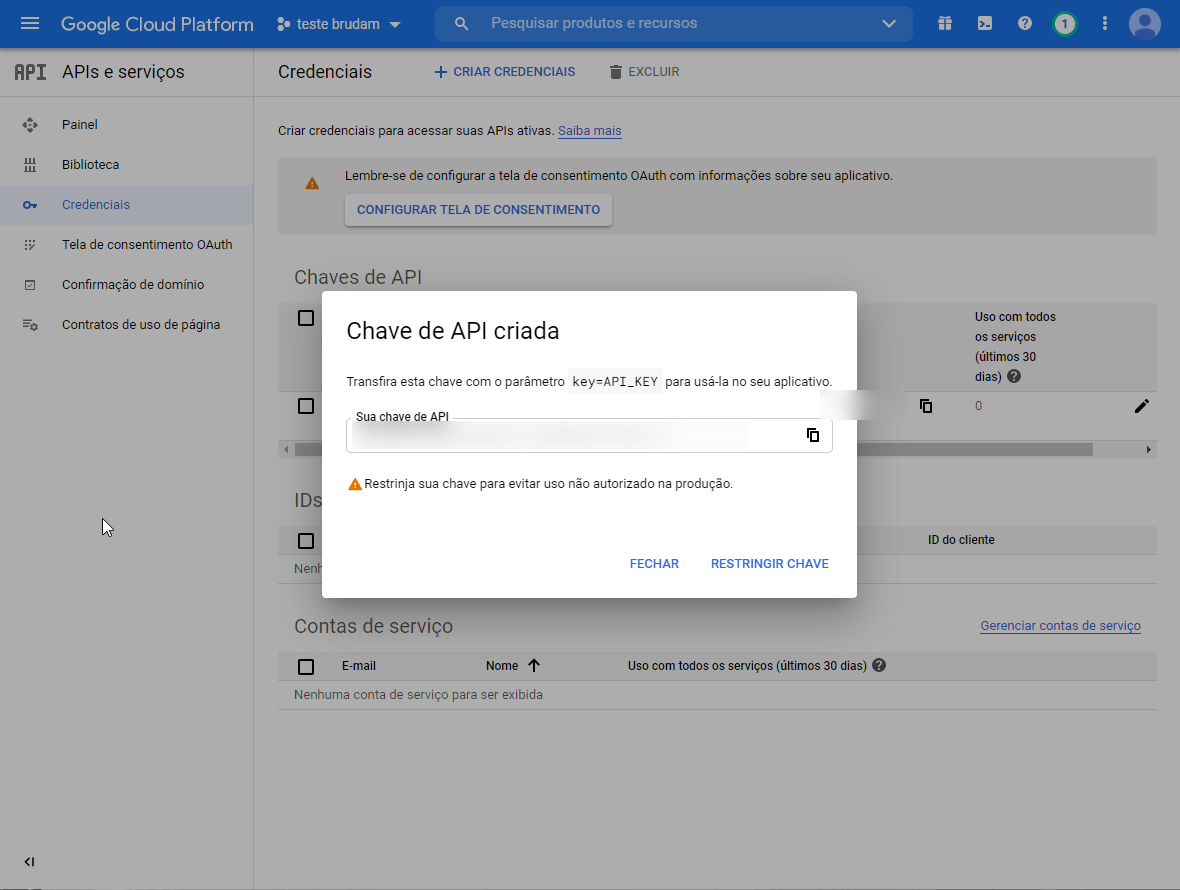Click the OAuth consent screen icon
The height and width of the screenshot is (890, 1180).
click(30, 245)
